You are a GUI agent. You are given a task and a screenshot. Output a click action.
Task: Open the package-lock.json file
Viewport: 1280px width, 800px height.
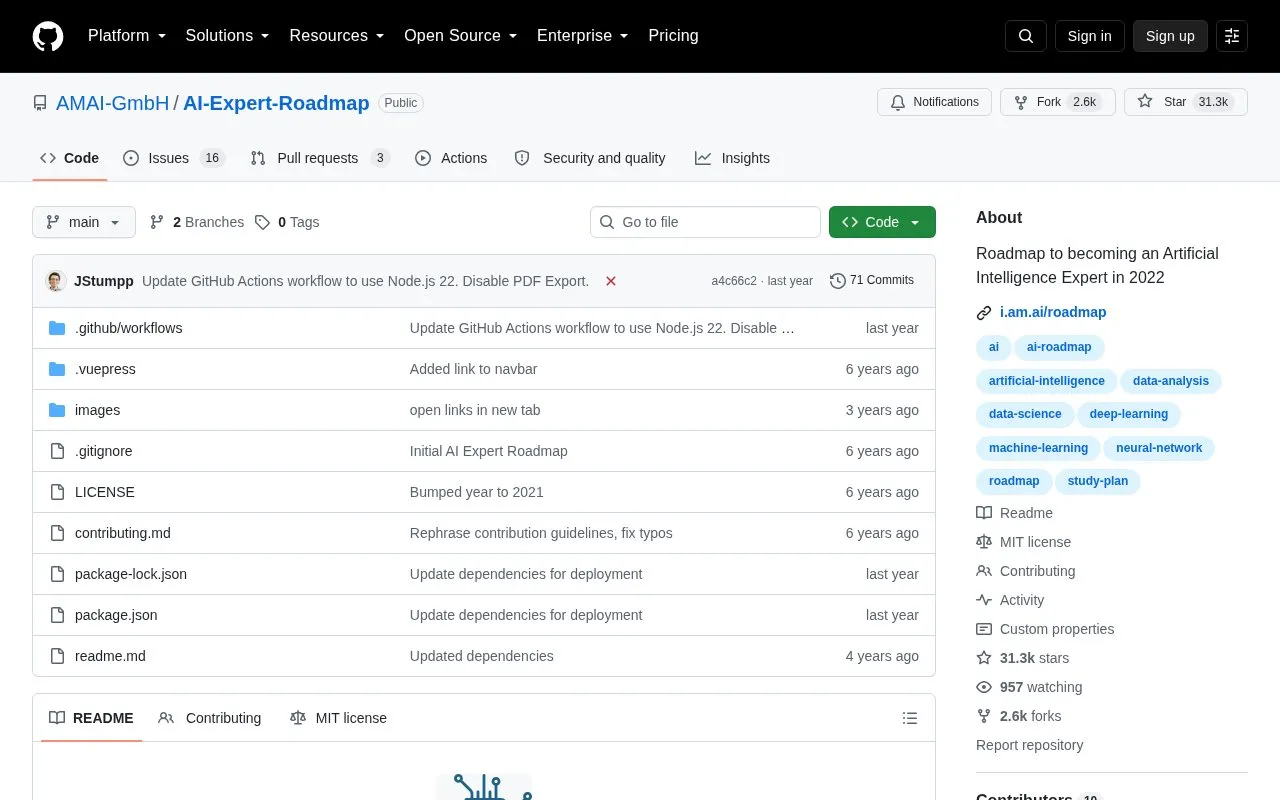tap(131, 574)
